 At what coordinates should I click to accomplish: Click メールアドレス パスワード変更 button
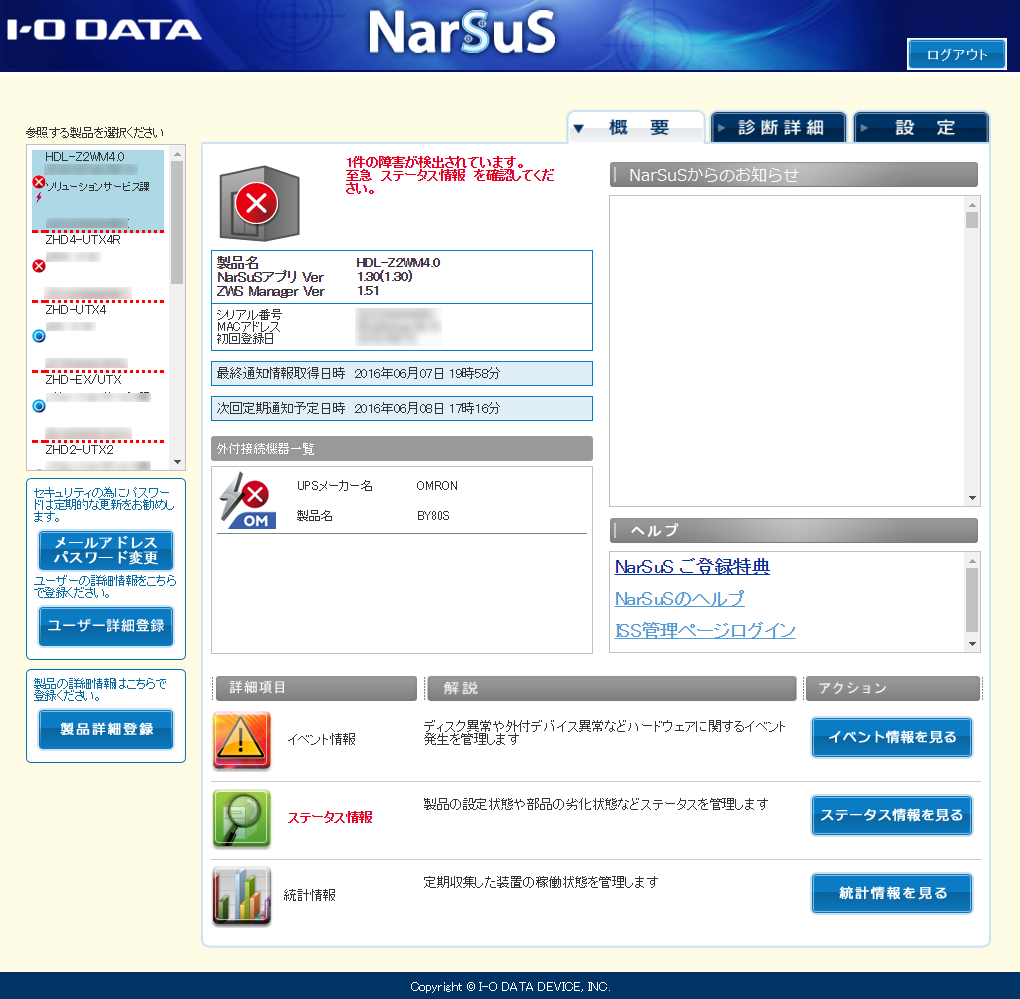(106, 550)
